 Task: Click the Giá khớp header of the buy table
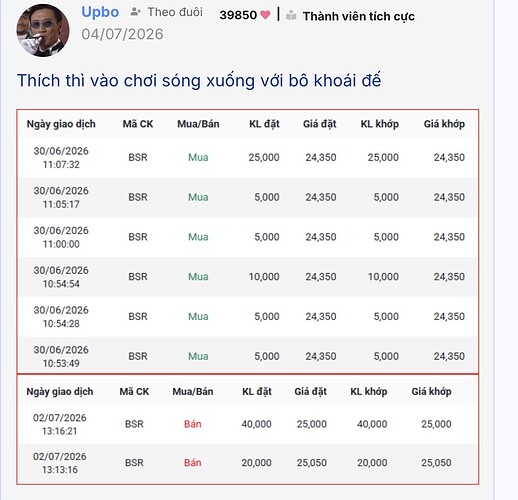tap(444, 124)
